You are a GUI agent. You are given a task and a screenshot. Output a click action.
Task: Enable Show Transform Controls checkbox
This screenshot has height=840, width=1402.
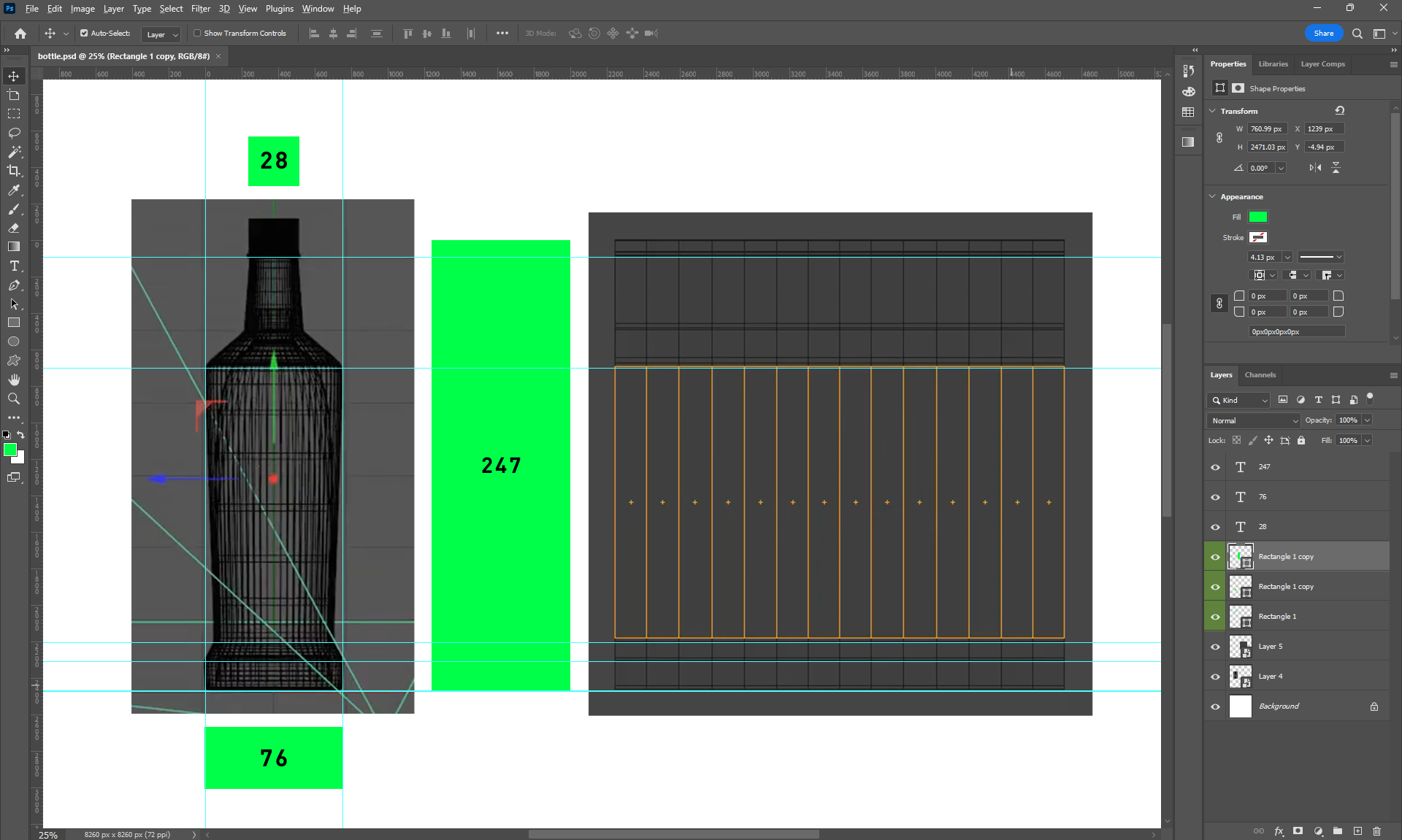click(x=197, y=34)
